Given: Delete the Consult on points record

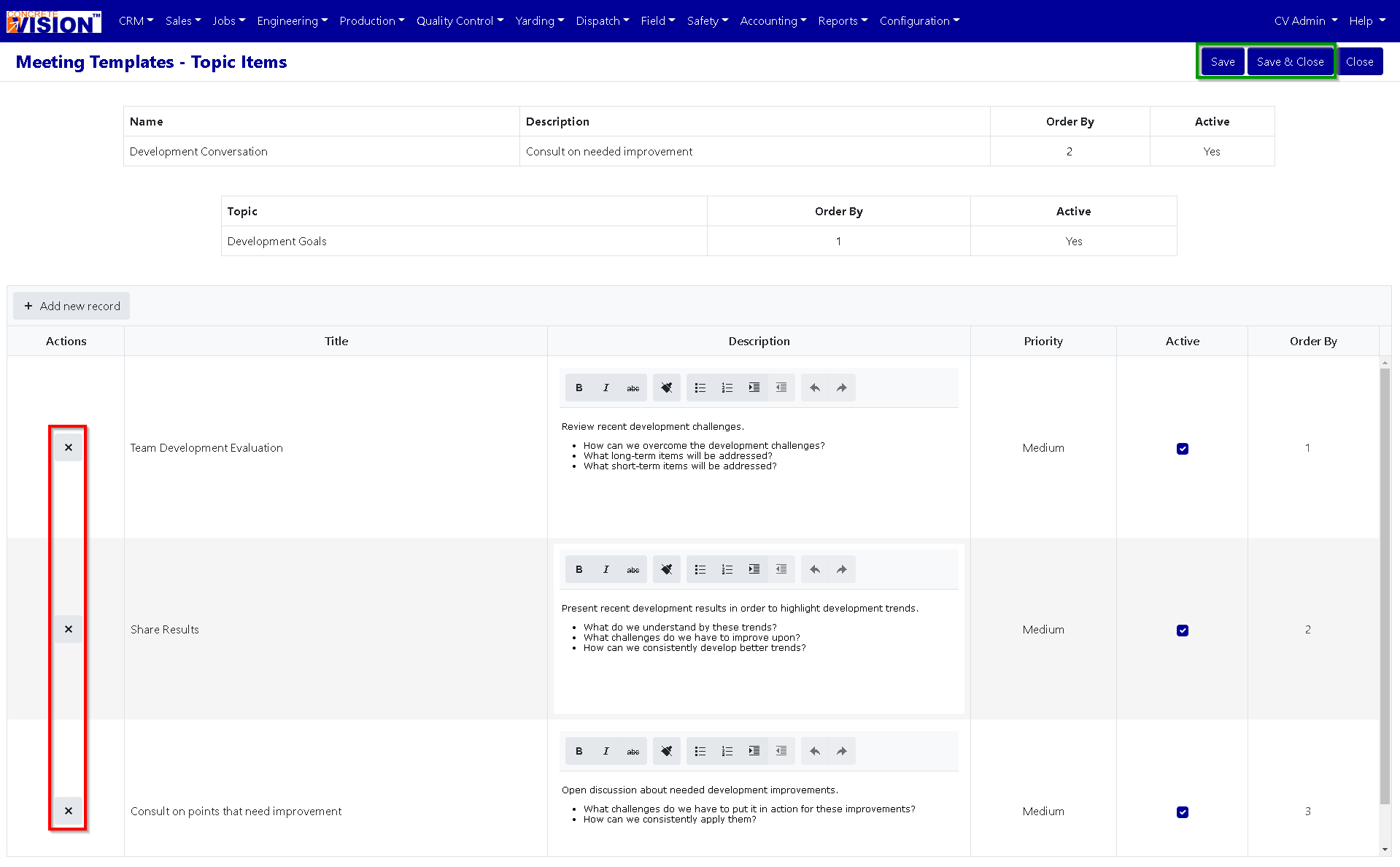Looking at the screenshot, I should click(69, 811).
